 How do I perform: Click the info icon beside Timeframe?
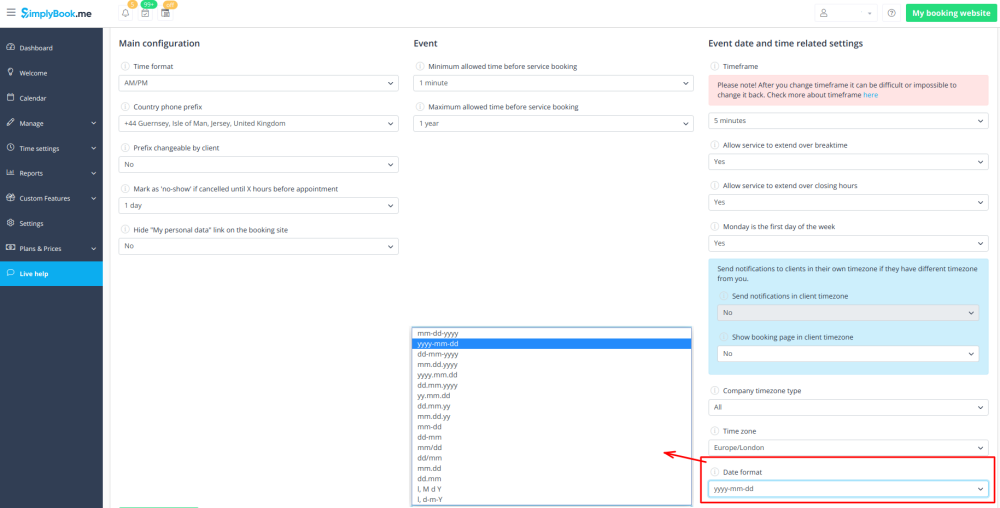tap(714, 66)
